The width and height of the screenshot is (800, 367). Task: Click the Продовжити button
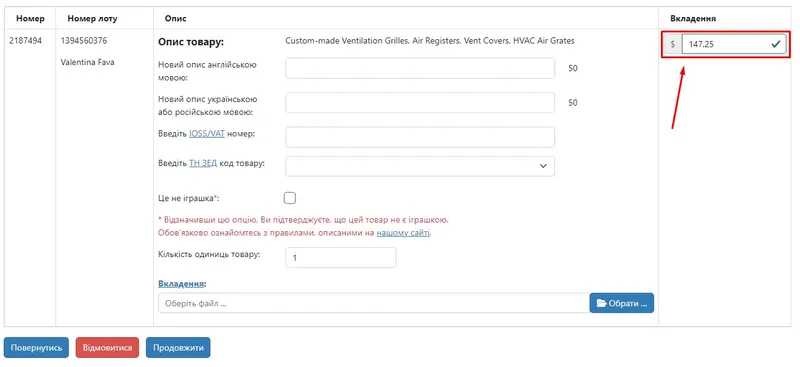[178, 348]
